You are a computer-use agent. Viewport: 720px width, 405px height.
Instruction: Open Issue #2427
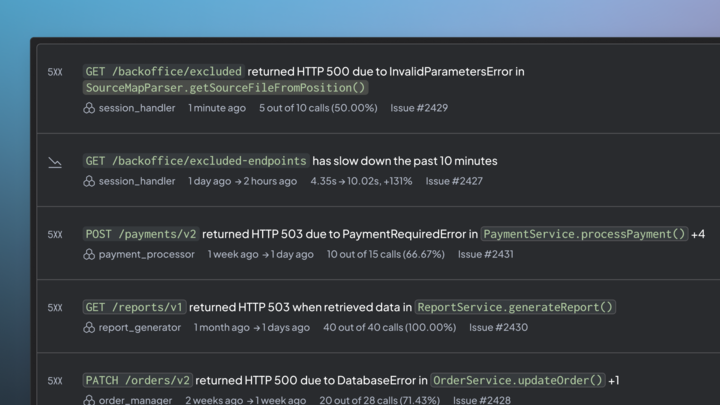[x=454, y=181]
